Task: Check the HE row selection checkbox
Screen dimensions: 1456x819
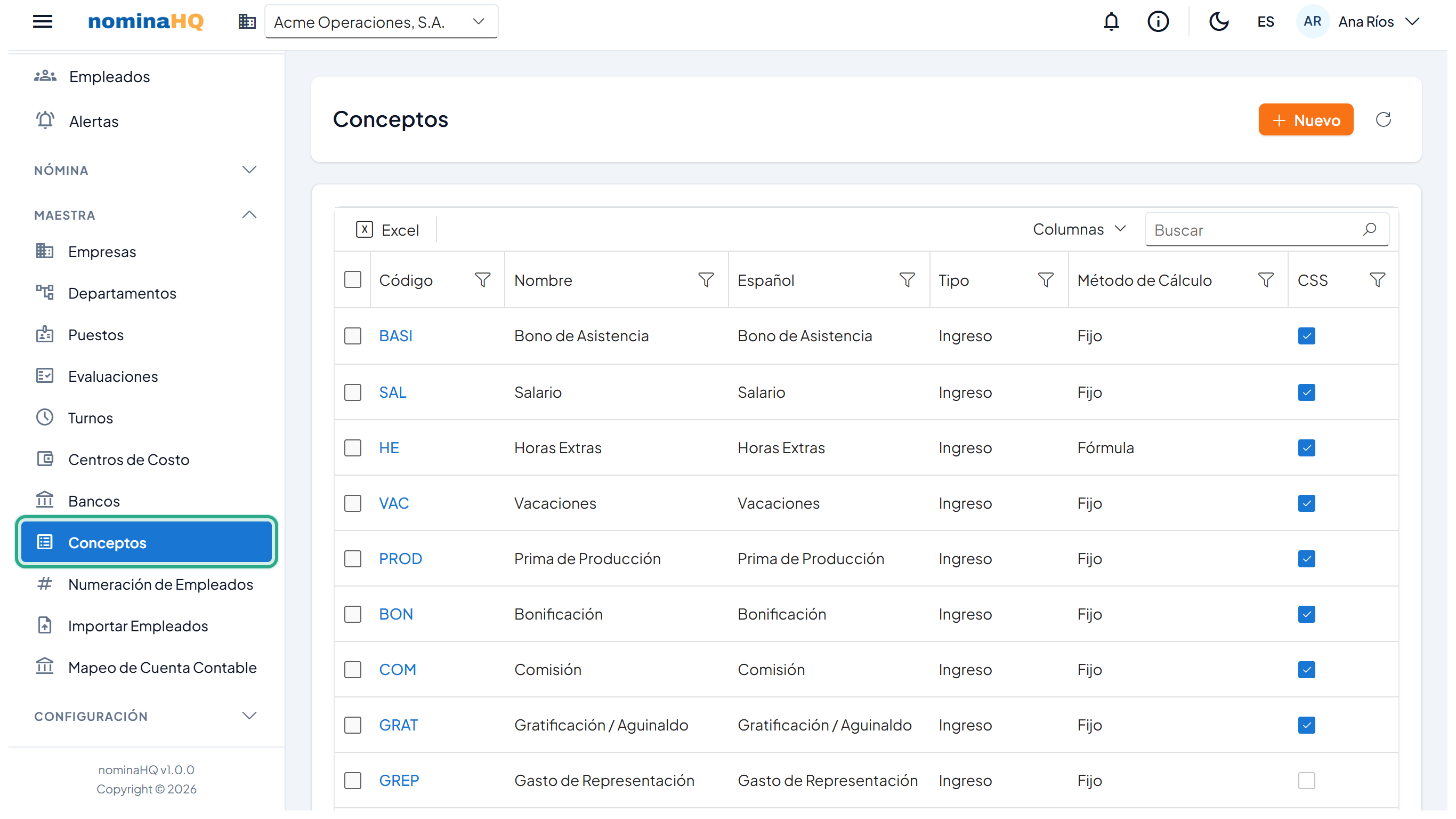Action: pyautogui.click(x=353, y=447)
